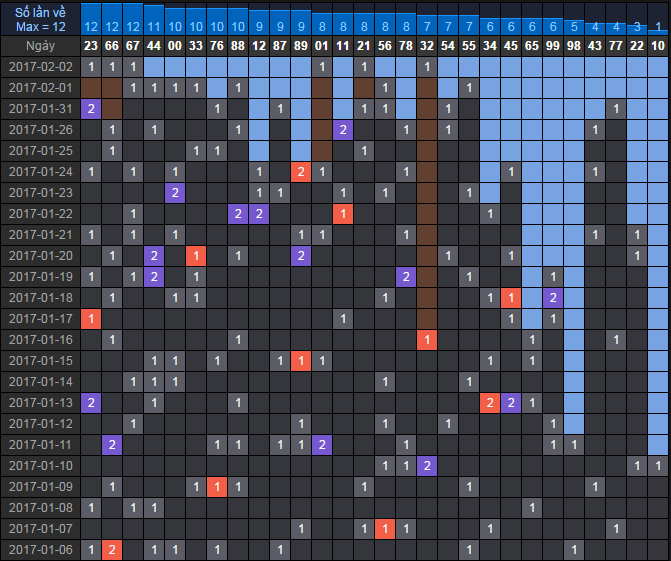Click the 'Số lần về Max = 12' header

[40, 18]
